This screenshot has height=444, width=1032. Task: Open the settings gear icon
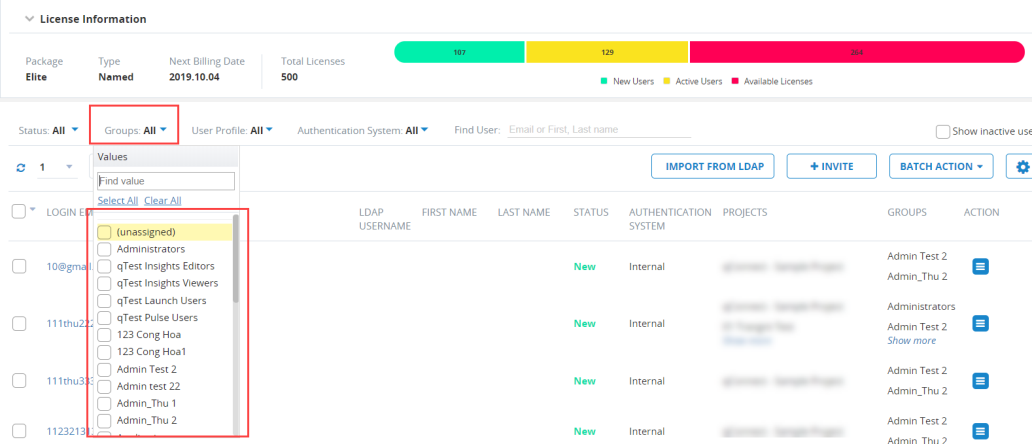pyautogui.click(x=1022, y=167)
